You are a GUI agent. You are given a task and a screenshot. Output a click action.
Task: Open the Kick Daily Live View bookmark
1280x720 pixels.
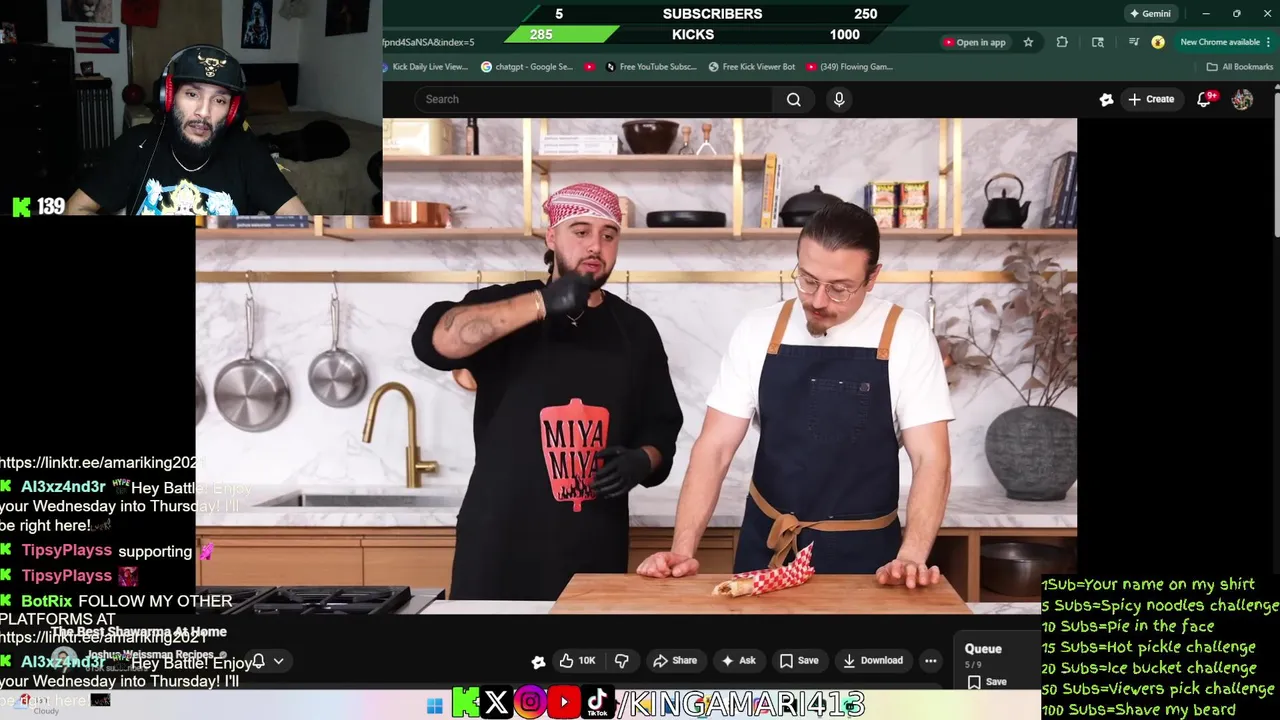pyautogui.click(x=425, y=67)
